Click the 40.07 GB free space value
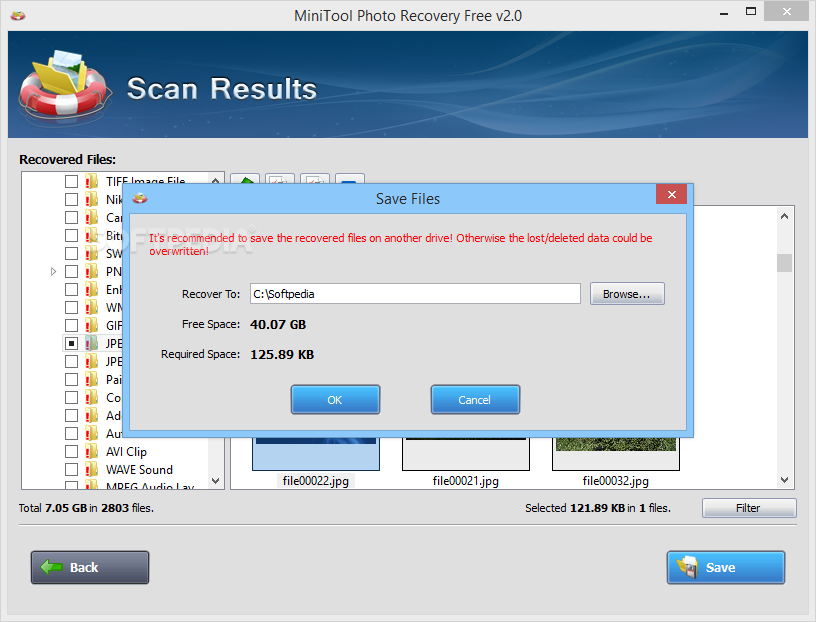Image resolution: width=816 pixels, height=622 pixels. (x=278, y=325)
